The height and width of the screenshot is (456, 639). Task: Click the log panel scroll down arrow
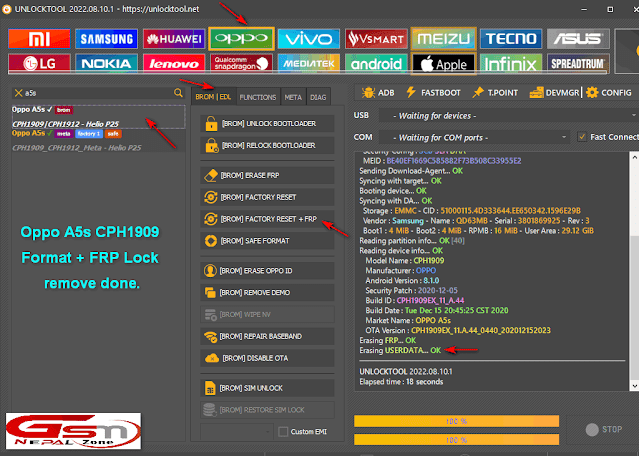(x=635, y=386)
